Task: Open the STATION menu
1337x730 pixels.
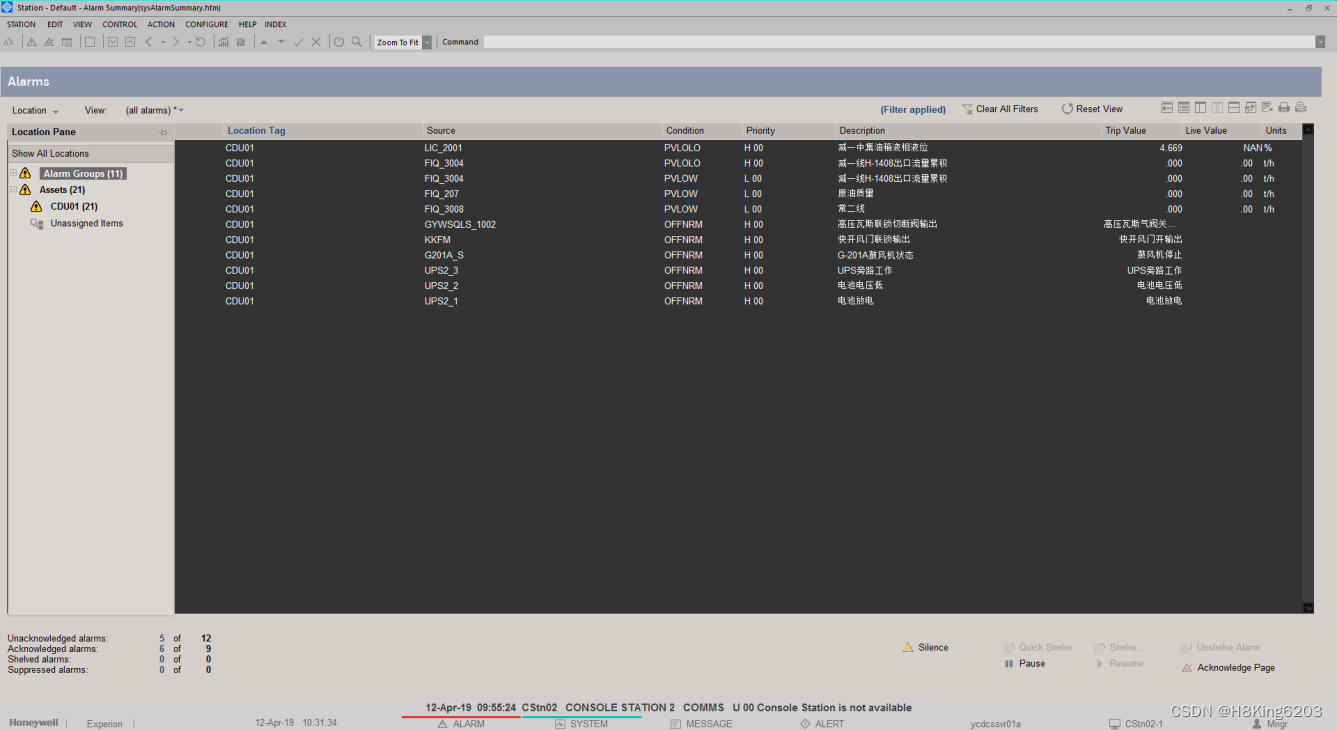Action: [x=21, y=24]
